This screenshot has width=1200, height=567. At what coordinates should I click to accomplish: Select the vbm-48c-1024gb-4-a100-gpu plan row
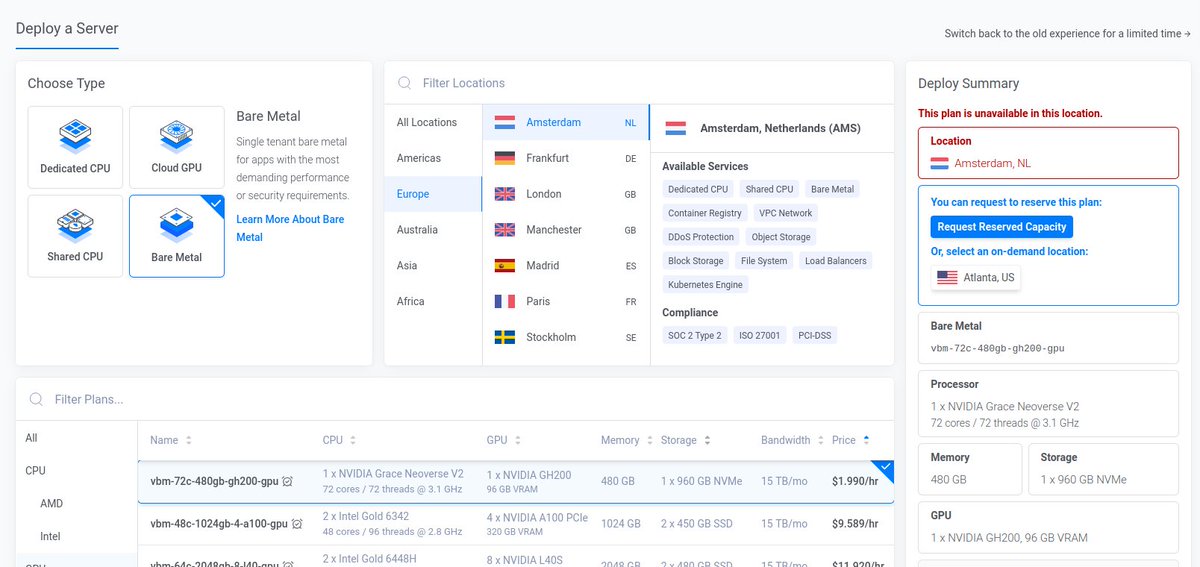click(x=516, y=524)
